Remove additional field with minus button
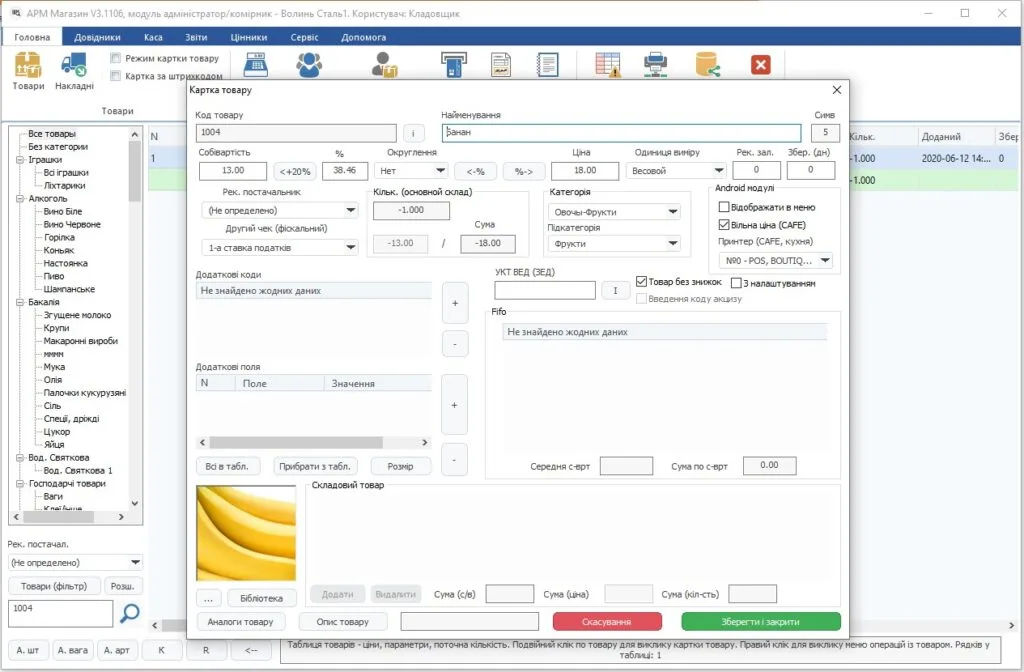This screenshot has width=1024, height=672. [455, 460]
